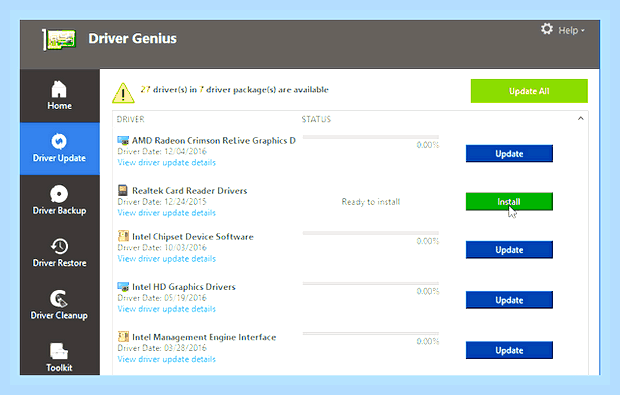Click the AMD Radeon display adapter icon
Screen dimensions: 620x395
123,140
